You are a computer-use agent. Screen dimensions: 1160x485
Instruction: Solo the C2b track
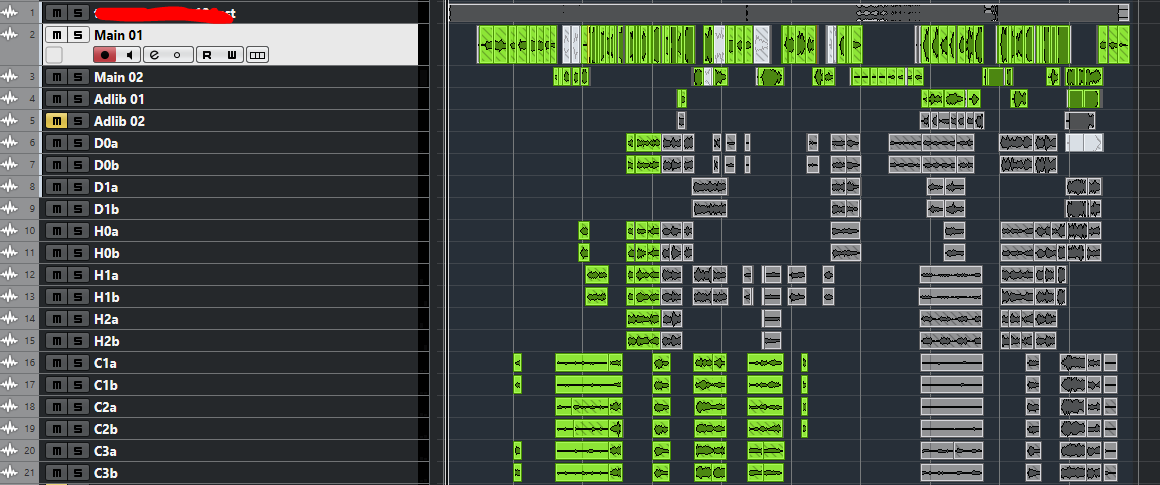pos(78,429)
